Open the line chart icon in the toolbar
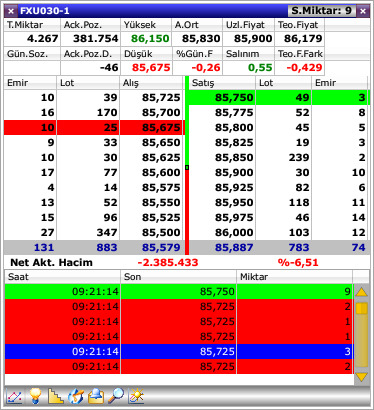374x410 pixels. coord(14,397)
